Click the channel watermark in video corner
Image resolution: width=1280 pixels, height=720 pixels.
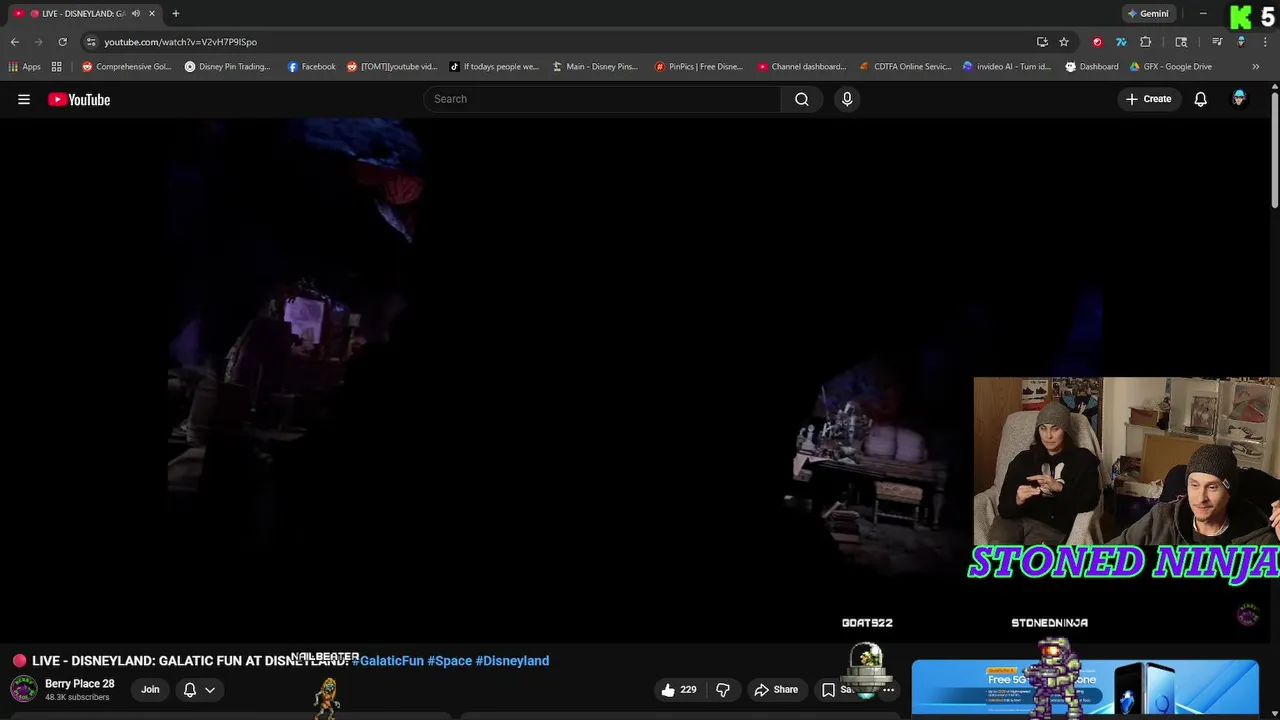click(1247, 615)
